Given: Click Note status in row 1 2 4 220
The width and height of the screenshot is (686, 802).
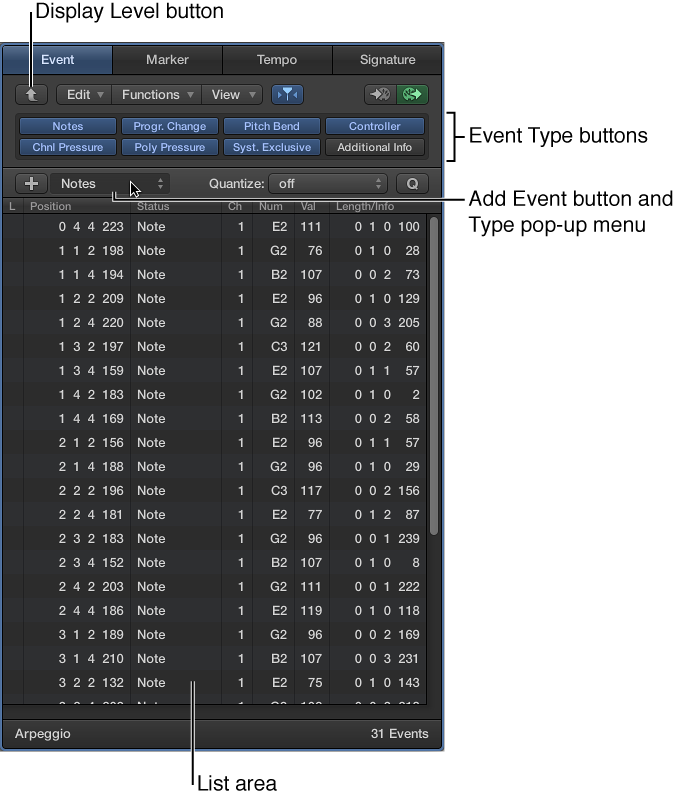Looking at the screenshot, I should click(x=151, y=323).
